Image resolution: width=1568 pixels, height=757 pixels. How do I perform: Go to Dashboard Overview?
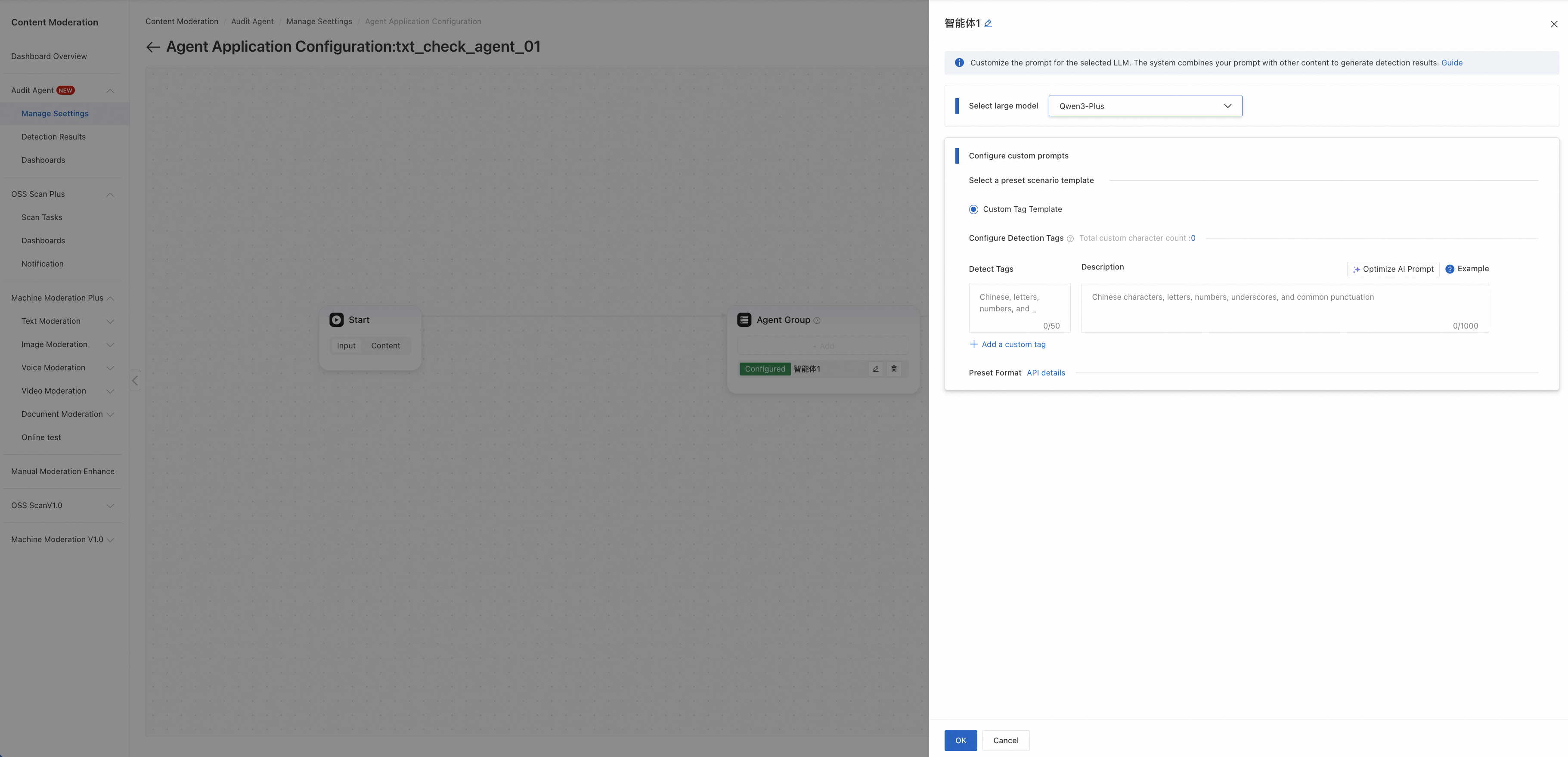tap(49, 57)
